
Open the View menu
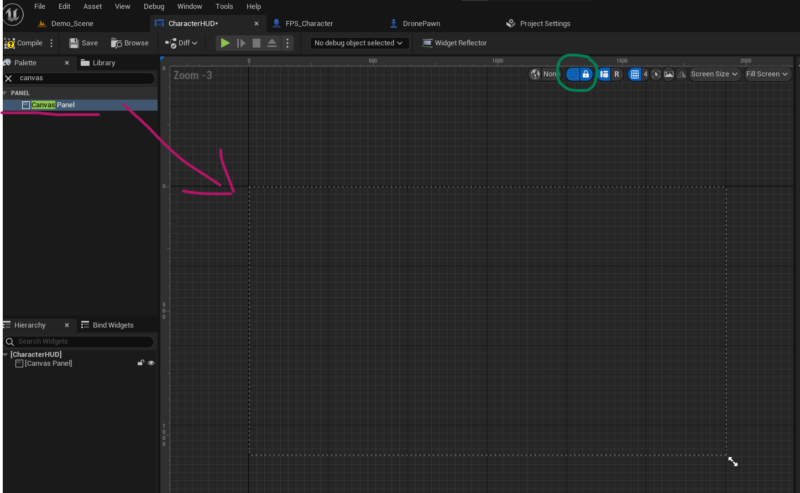[122, 7]
